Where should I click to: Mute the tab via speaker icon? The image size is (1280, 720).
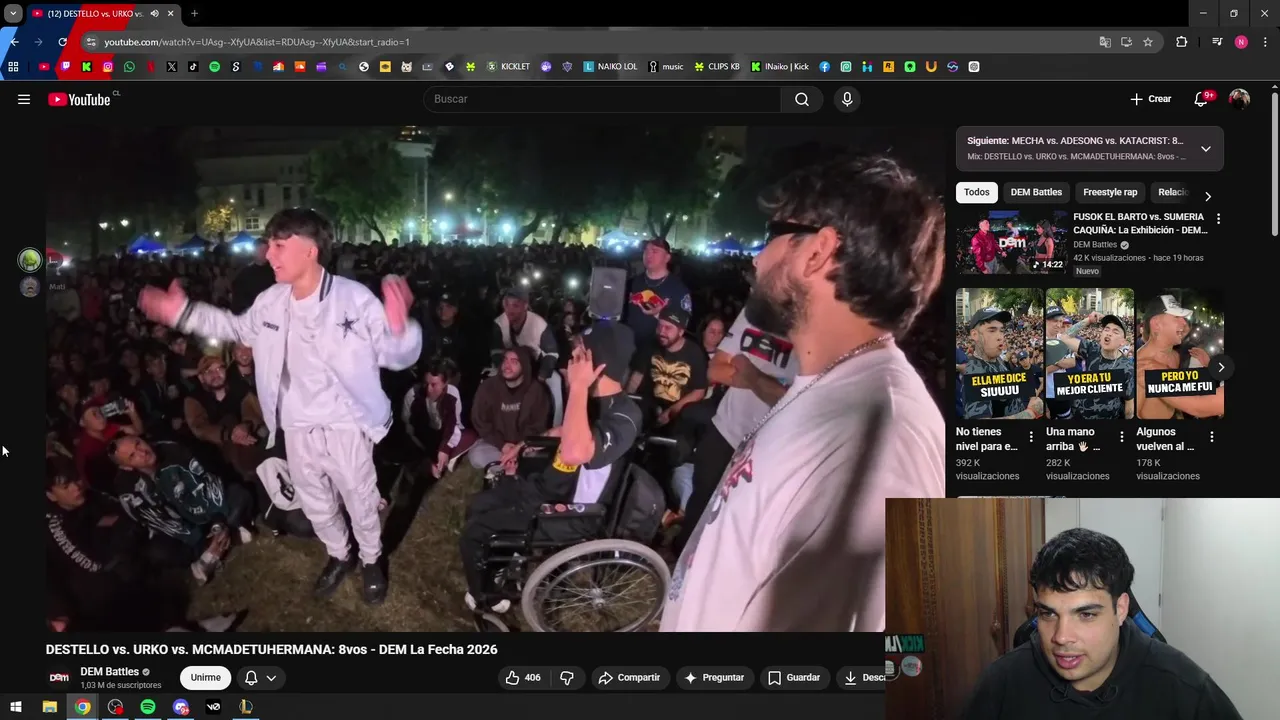[154, 13]
